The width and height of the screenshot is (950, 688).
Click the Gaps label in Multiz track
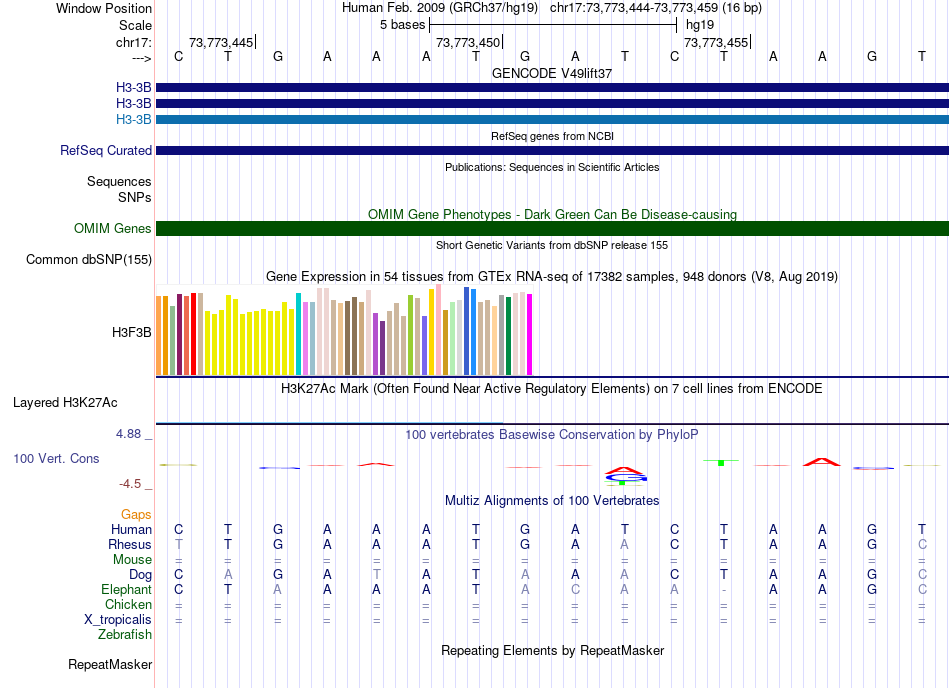[x=136, y=514]
